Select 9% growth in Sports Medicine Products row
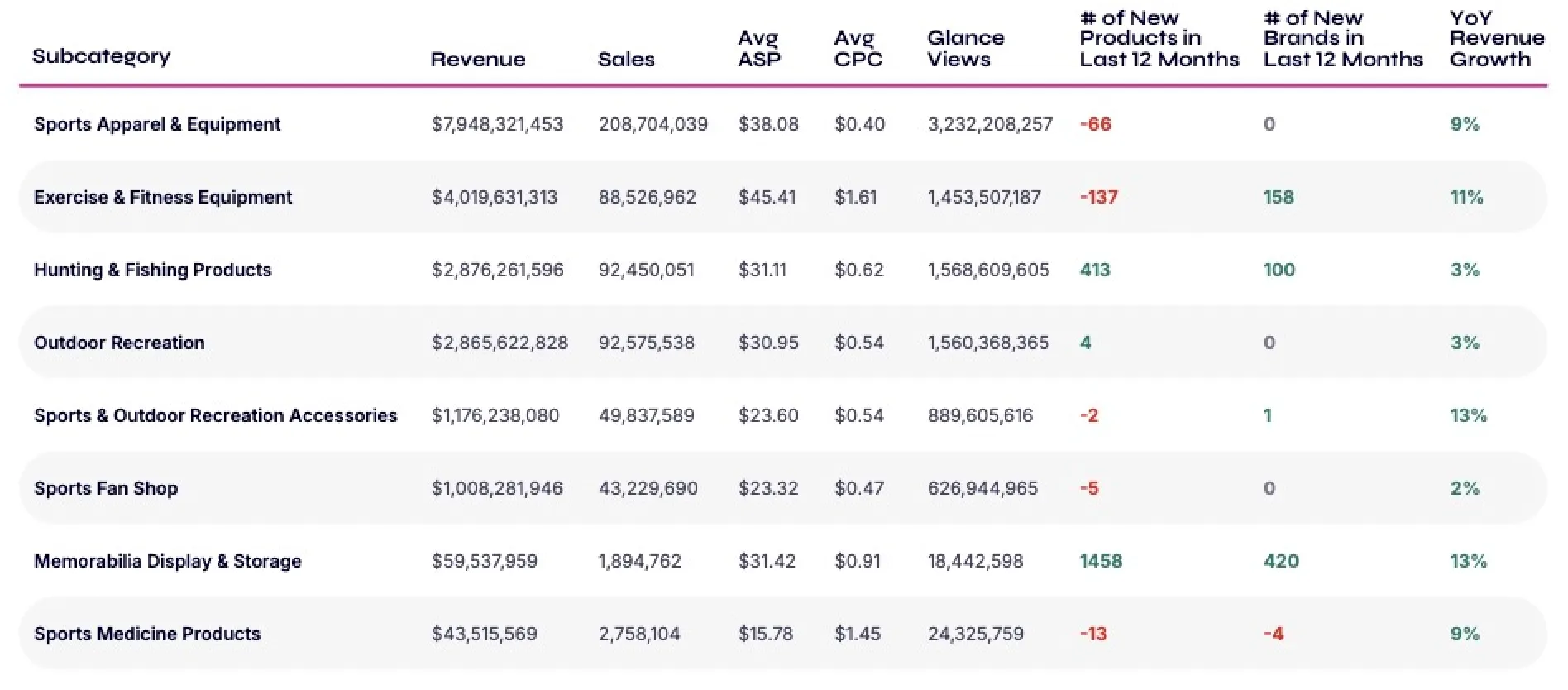The width and height of the screenshot is (1568, 690). click(x=1465, y=634)
